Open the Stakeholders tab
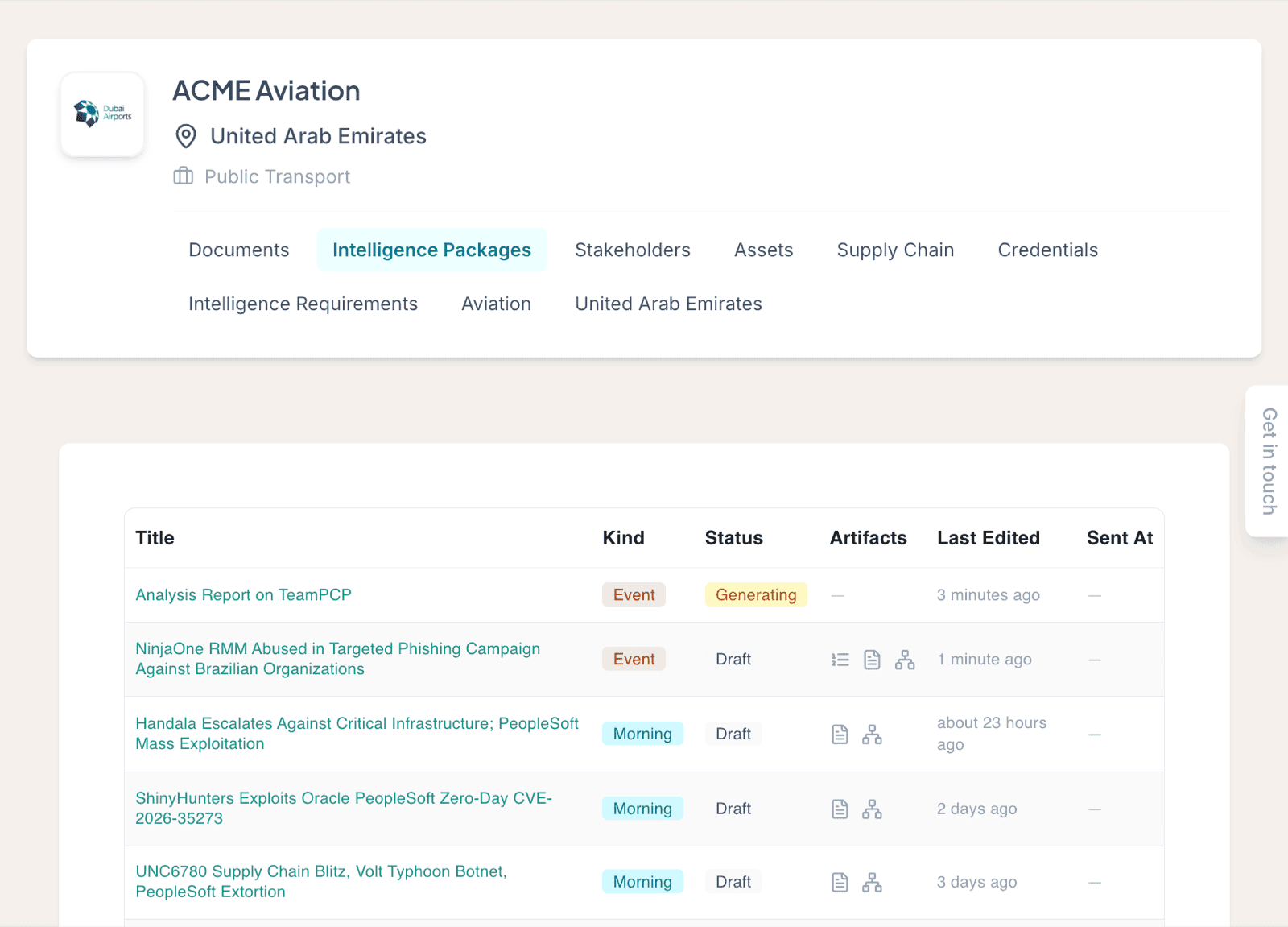This screenshot has width=1288, height=927. coord(633,250)
